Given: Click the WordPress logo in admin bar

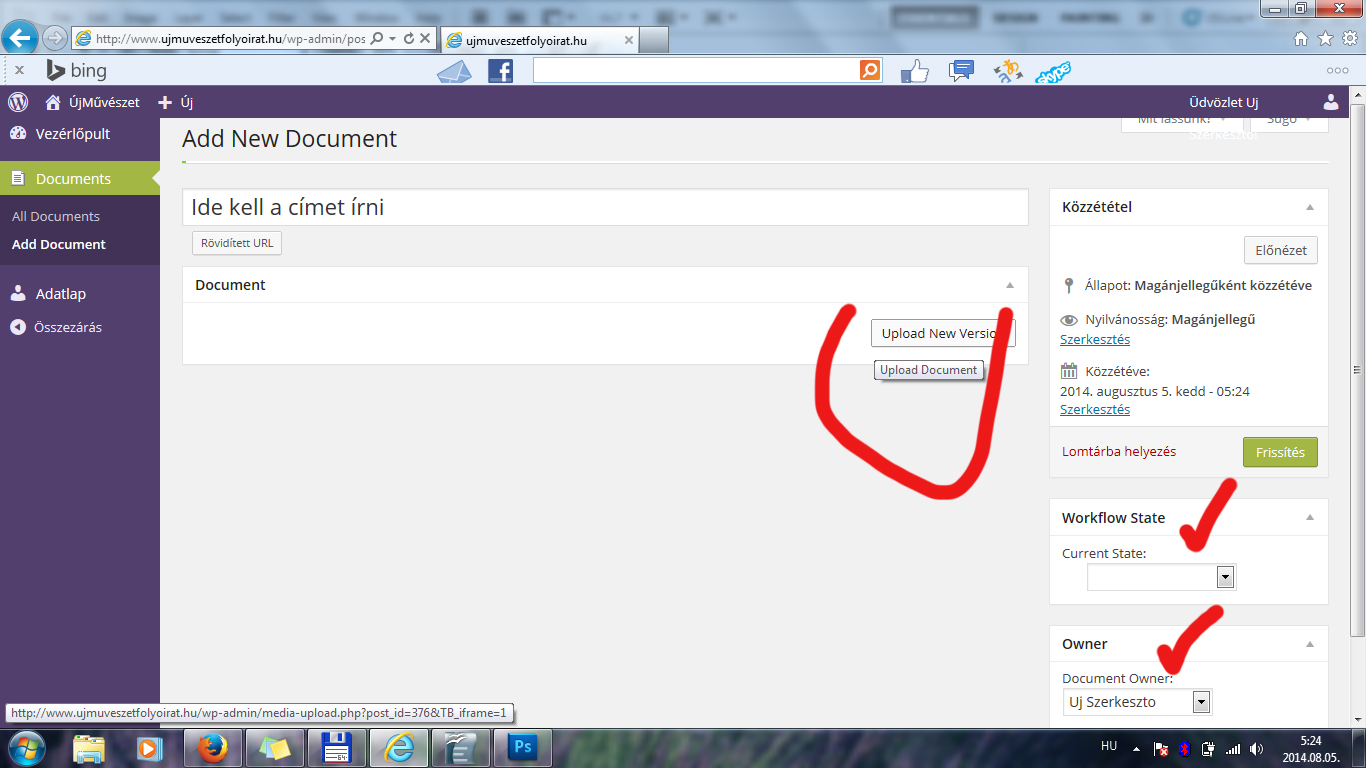Looking at the screenshot, I should pos(18,102).
